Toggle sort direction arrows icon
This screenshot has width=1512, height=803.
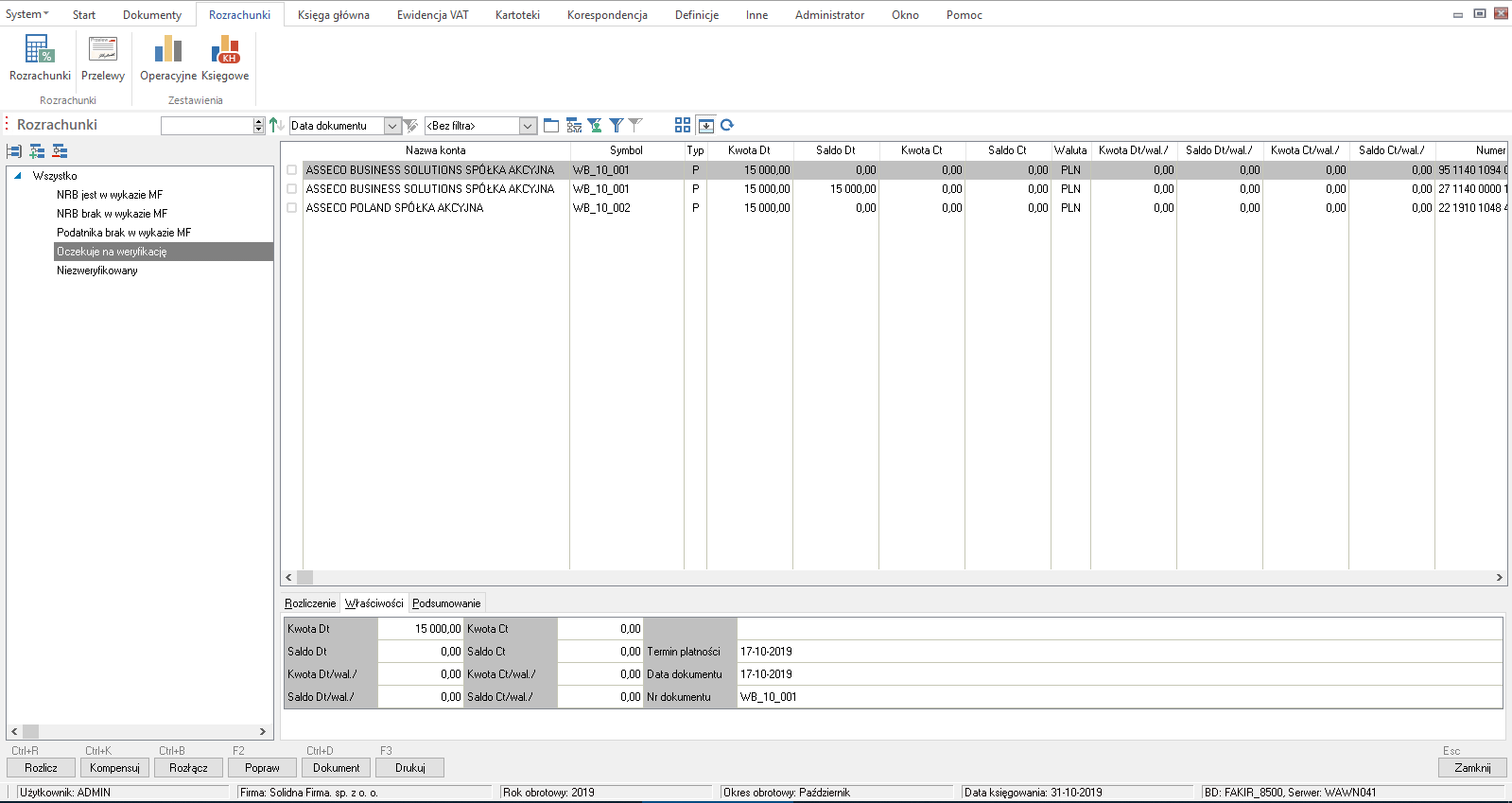coord(276,125)
